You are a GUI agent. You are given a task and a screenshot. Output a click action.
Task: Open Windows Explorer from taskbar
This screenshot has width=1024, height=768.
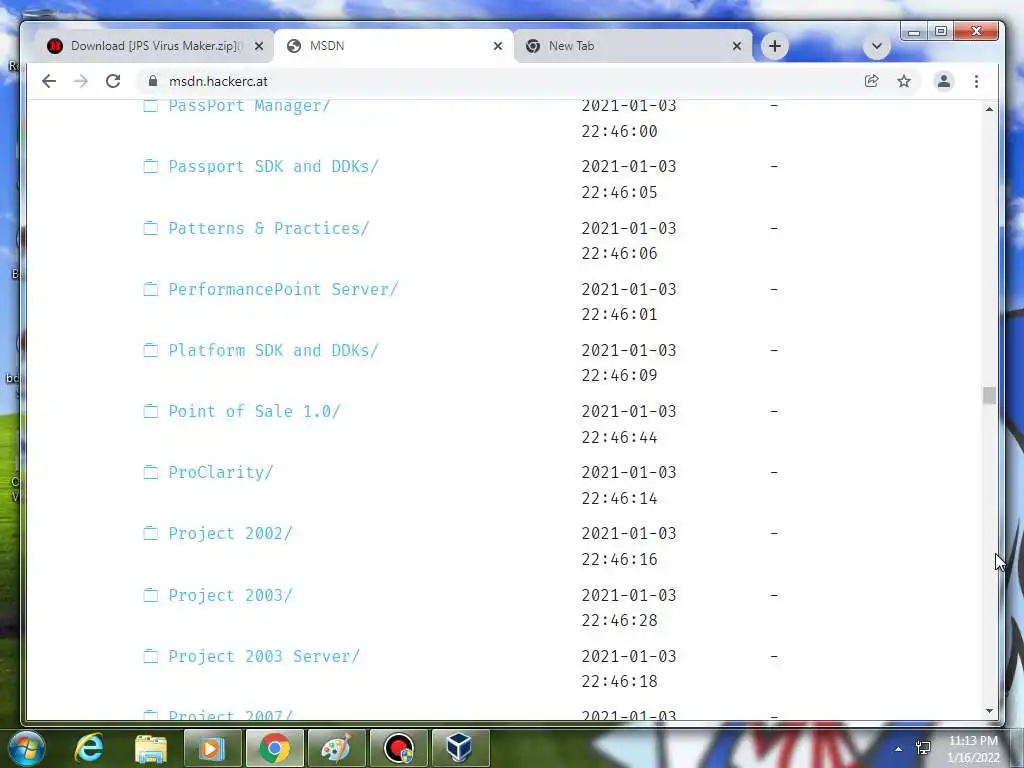coord(151,748)
